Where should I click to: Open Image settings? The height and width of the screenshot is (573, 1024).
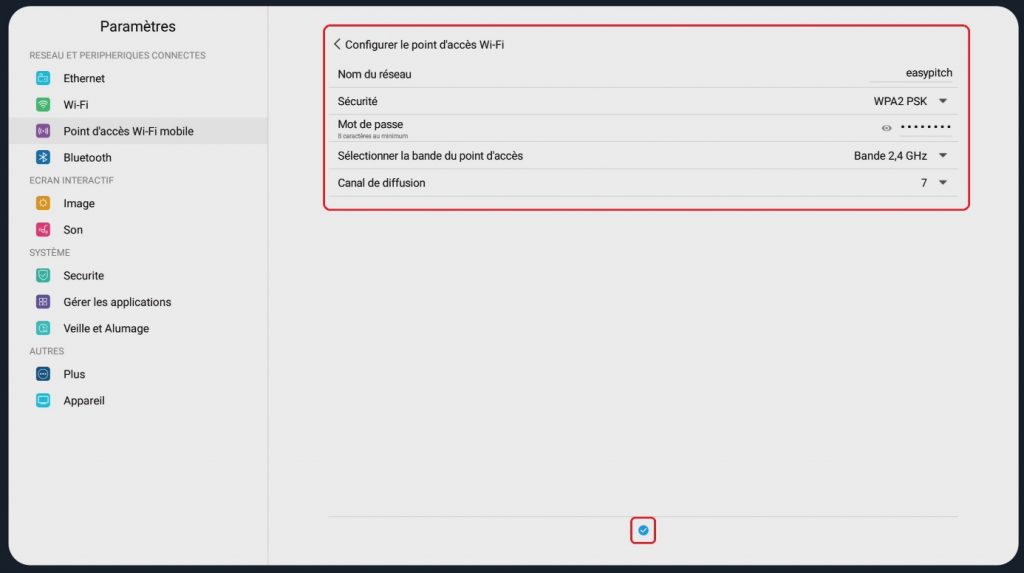coord(138,203)
